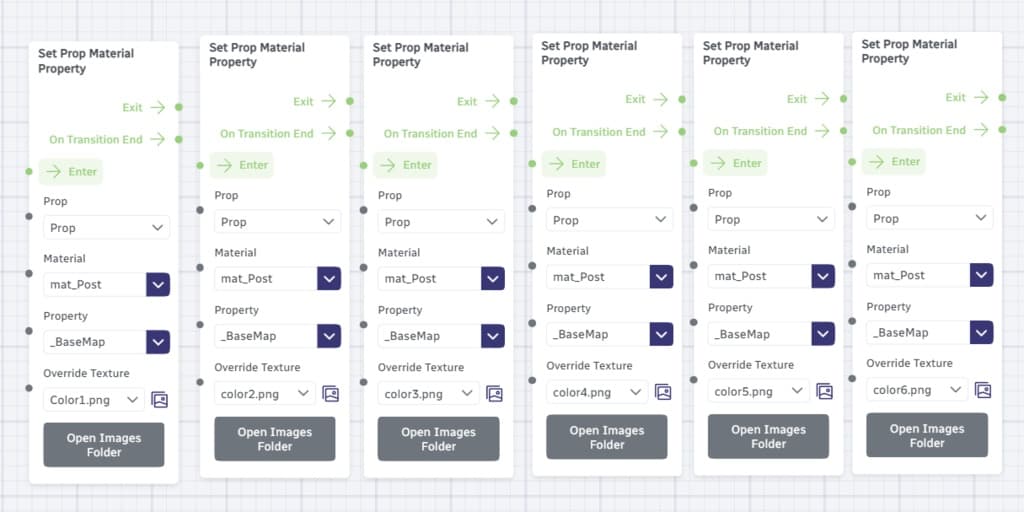
Task: Expand Override Texture dropdown showing color3.png
Action: (428, 394)
